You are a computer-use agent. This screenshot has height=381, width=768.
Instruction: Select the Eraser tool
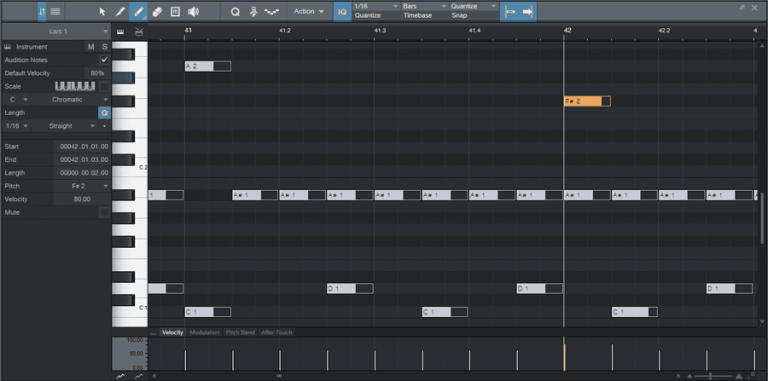tap(157, 12)
